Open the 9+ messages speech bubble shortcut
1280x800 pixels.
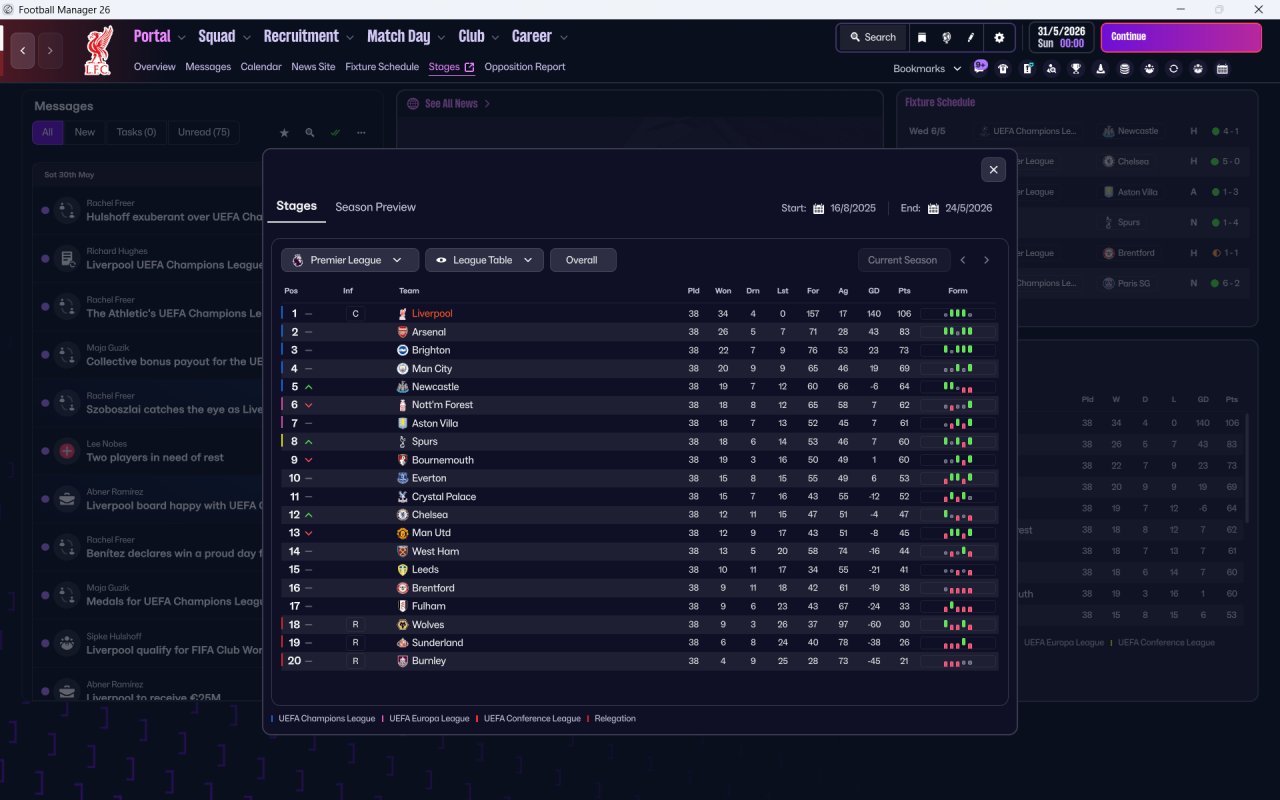980,67
